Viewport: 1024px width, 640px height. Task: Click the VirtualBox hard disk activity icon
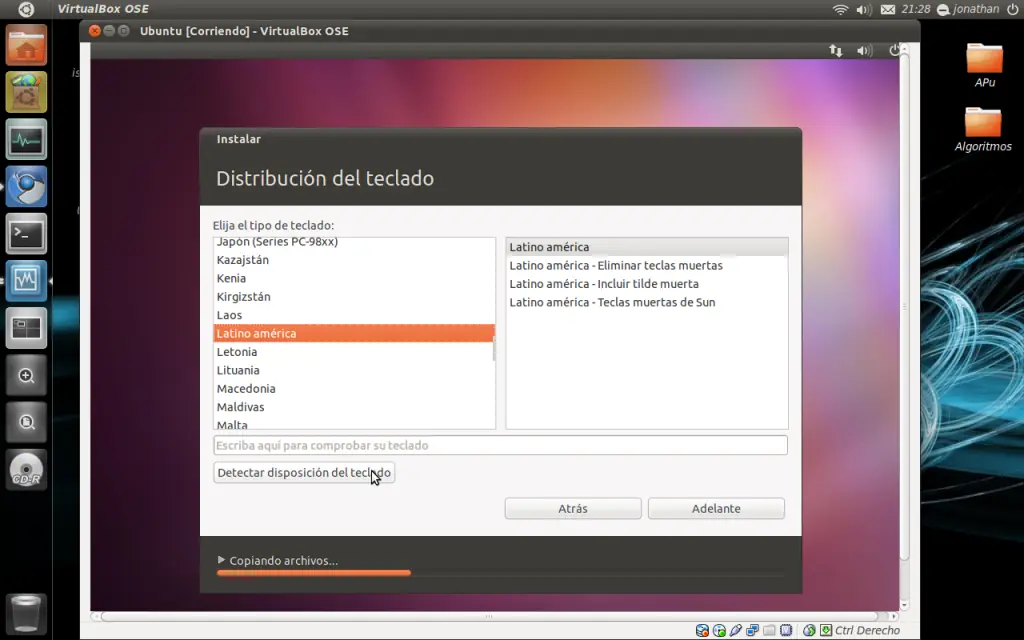tap(702, 630)
